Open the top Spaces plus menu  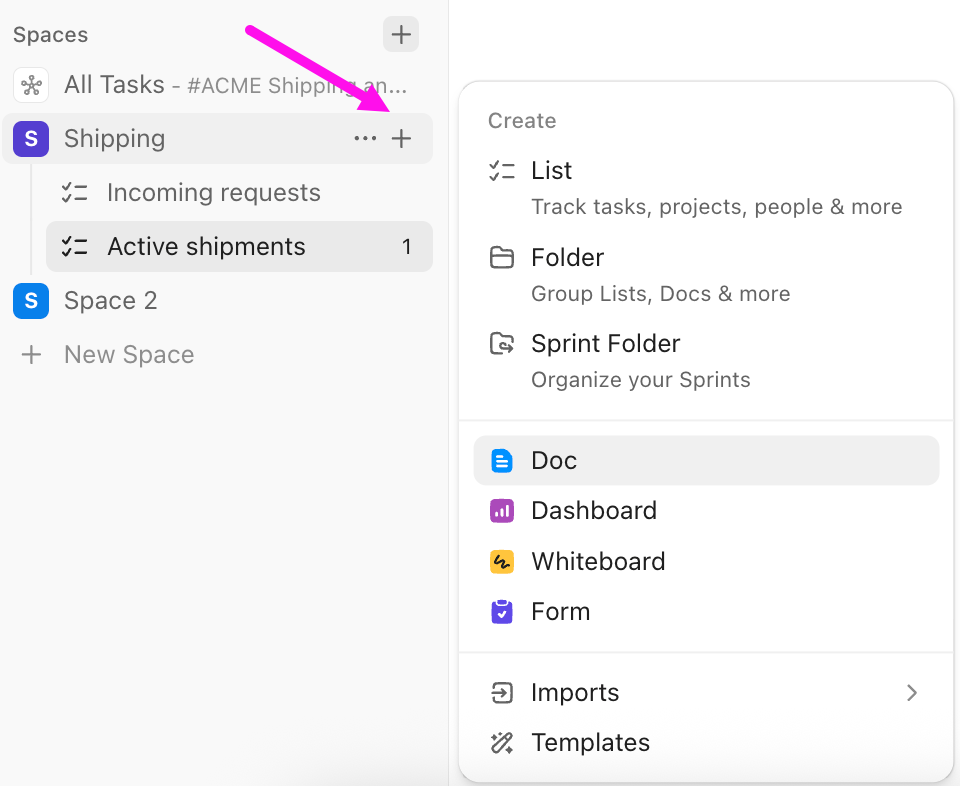(x=400, y=34)
